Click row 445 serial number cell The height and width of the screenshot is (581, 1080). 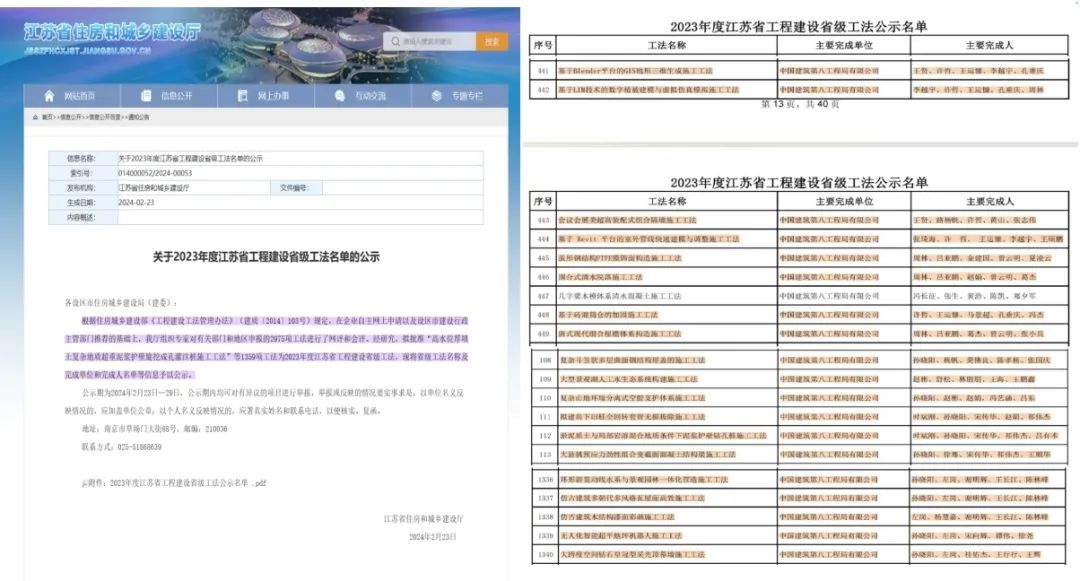(x=543, y=258)
